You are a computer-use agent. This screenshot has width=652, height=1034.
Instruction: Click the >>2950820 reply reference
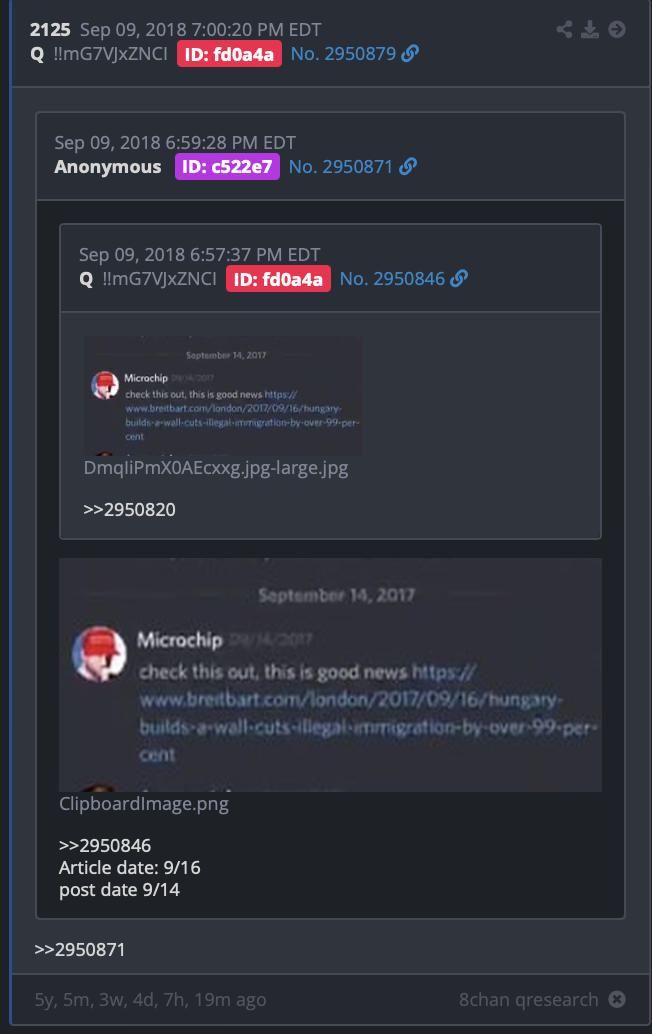point(129,509)
